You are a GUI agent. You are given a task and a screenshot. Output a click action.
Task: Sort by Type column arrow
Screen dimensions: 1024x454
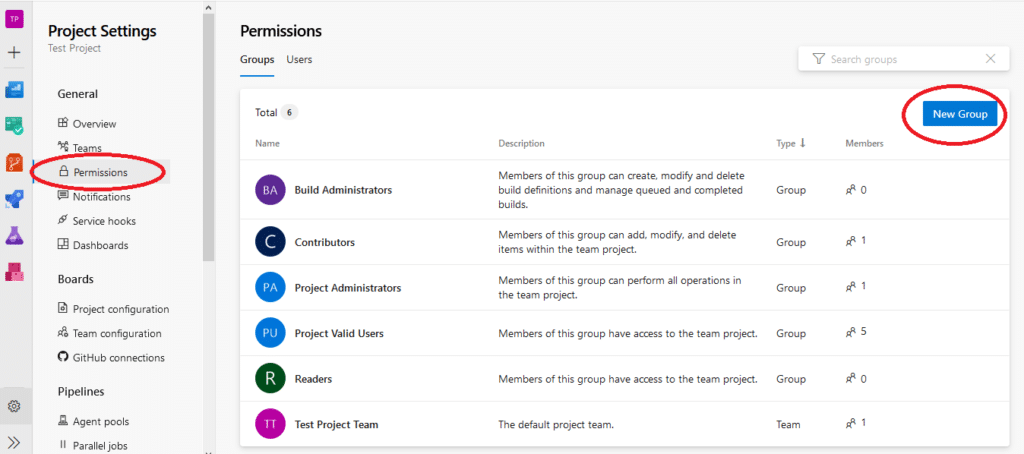803,143
